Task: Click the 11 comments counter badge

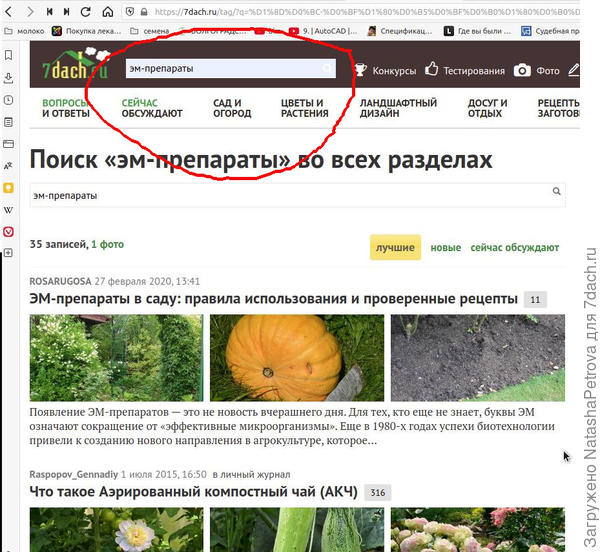Action: point(535,300)
